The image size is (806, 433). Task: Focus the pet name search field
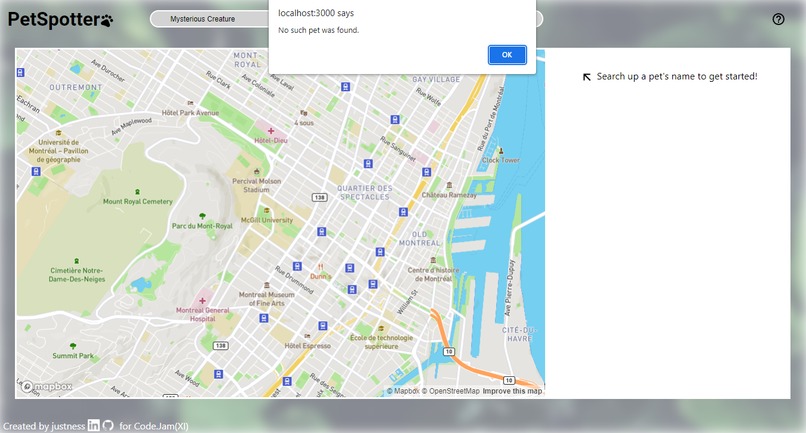point(346,19)
